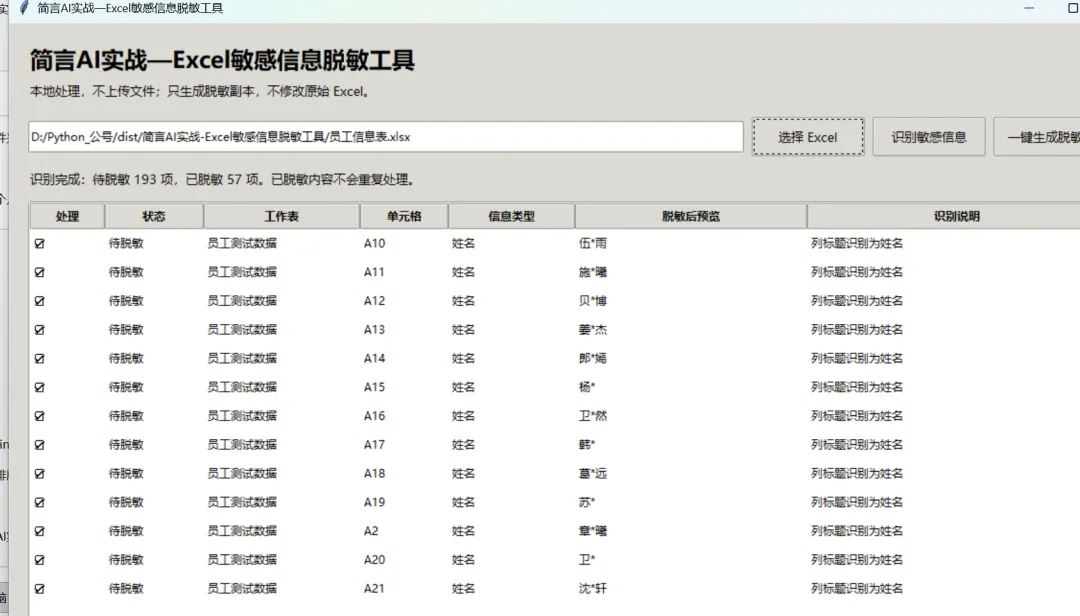Viewport: 1080px width, 616px height.
Task: Toggle the checkbox in row A2
Action: (x=39, y=531)
